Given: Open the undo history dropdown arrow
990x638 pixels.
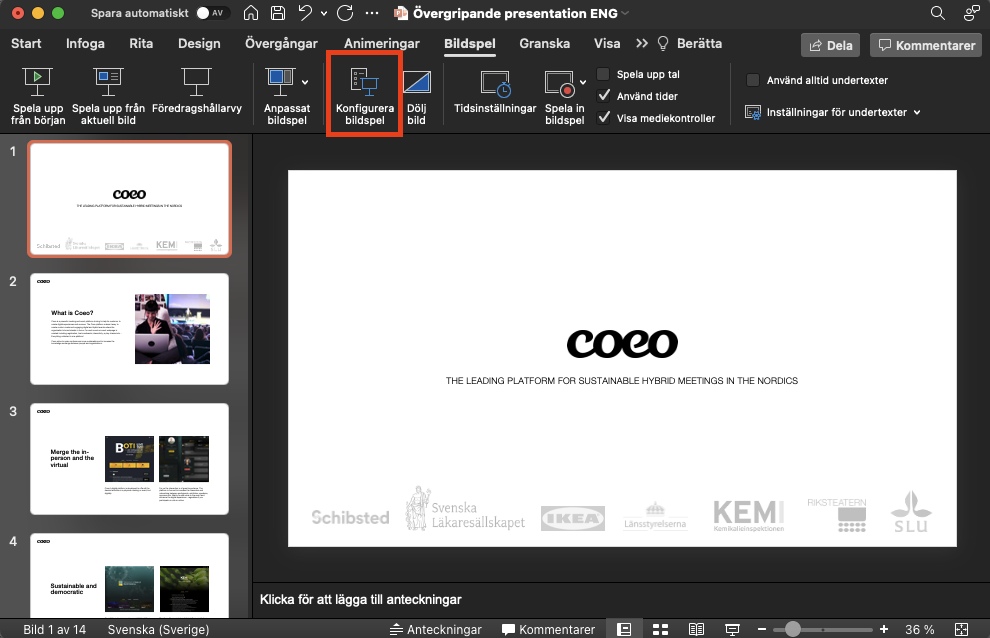Looking at the screenshot, I should click(324, 13).
